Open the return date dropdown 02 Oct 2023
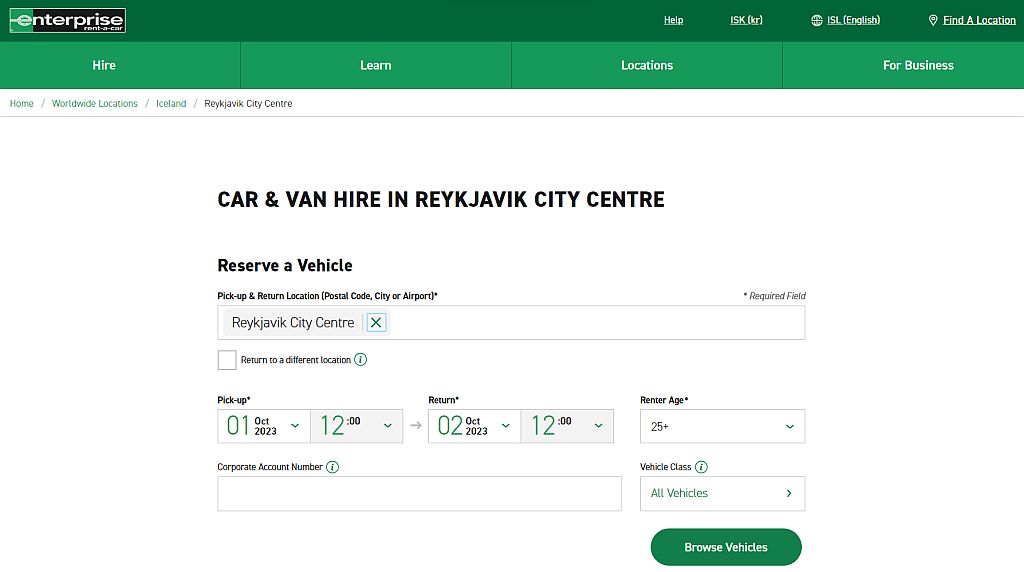The image size is (1024, 572). [x=474, y=426]
